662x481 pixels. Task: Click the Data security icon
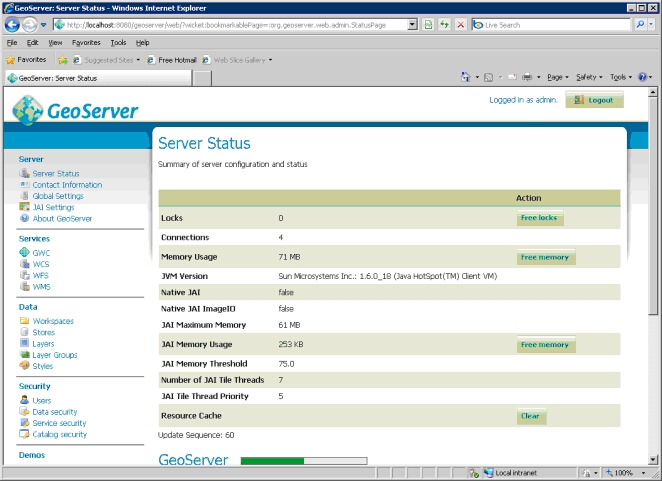click(24, 411)
